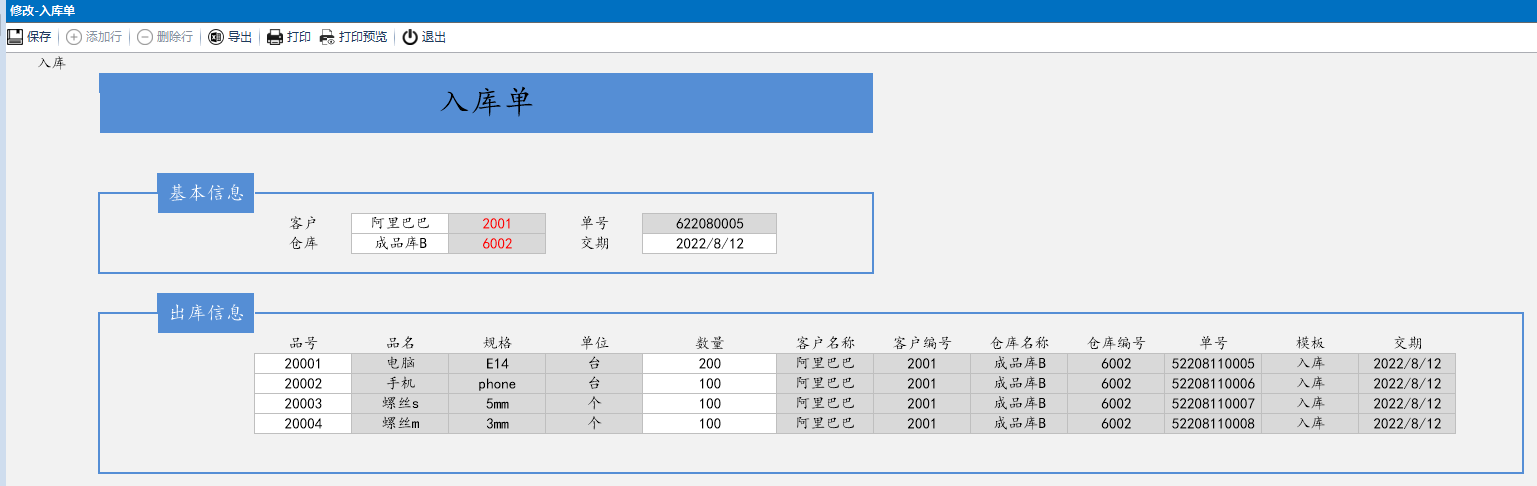Open Print Preview from toolbar icon
1537x486 pixels.
coord(327,37)
